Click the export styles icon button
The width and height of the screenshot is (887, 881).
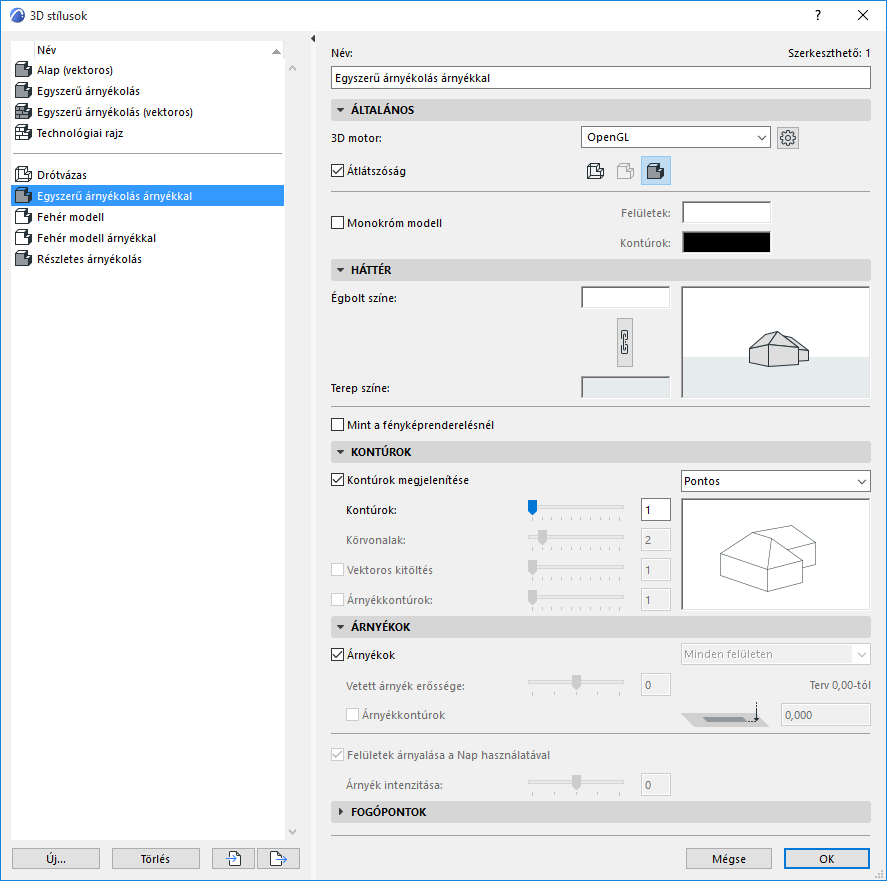[278, 858]
